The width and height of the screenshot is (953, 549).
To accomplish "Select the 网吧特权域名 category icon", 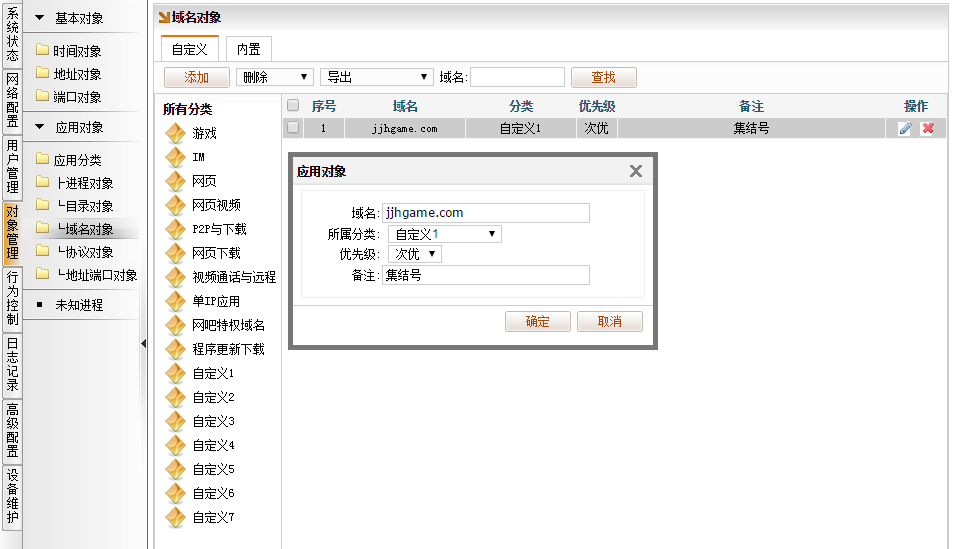I will (x=176, y=325).
